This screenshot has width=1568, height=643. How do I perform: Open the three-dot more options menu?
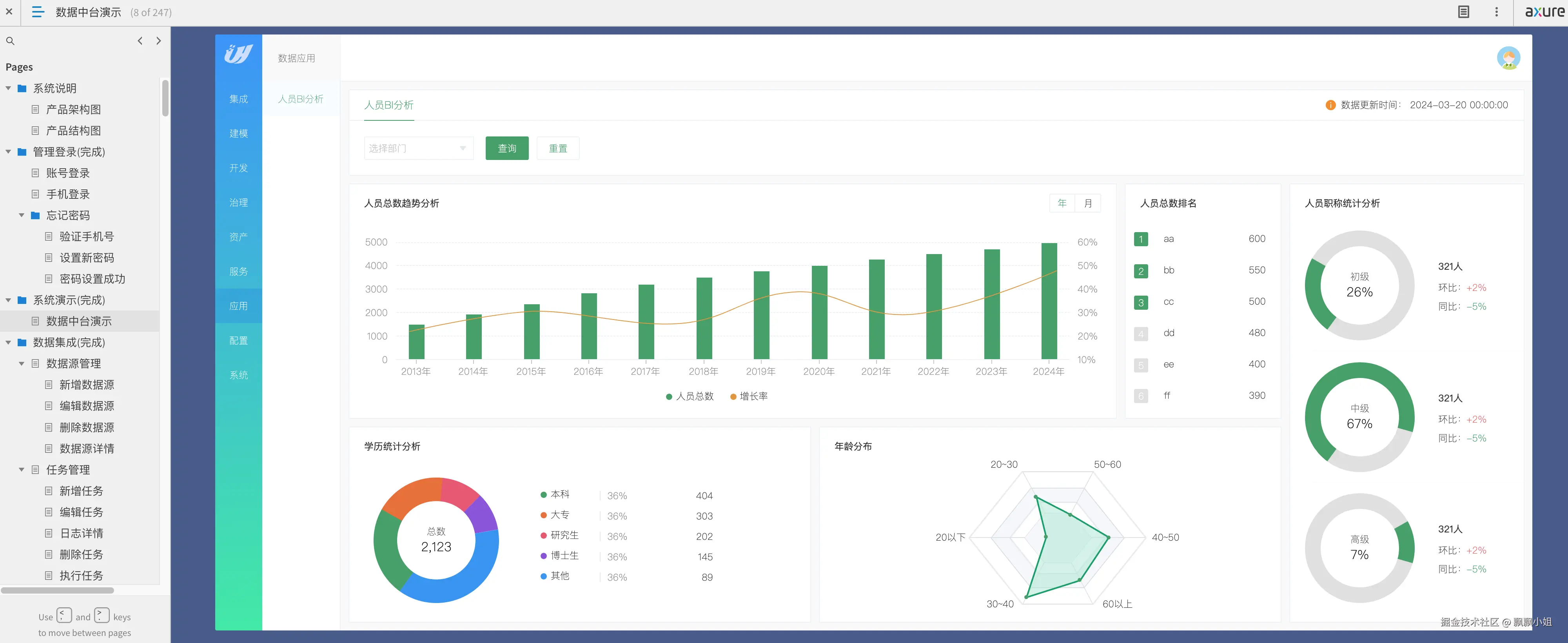[1497, 12]
